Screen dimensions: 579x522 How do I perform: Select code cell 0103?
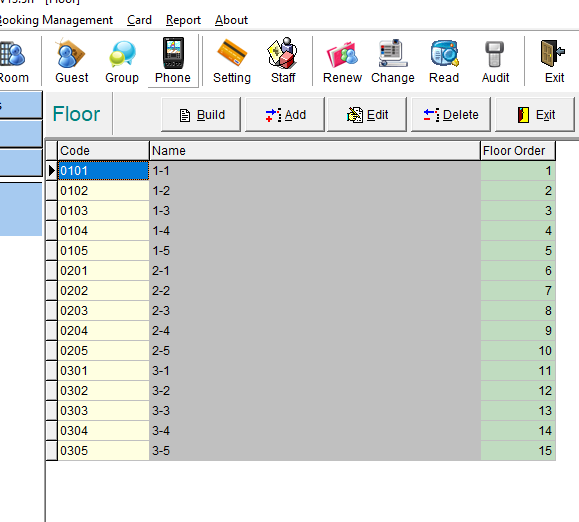[103, 210]
